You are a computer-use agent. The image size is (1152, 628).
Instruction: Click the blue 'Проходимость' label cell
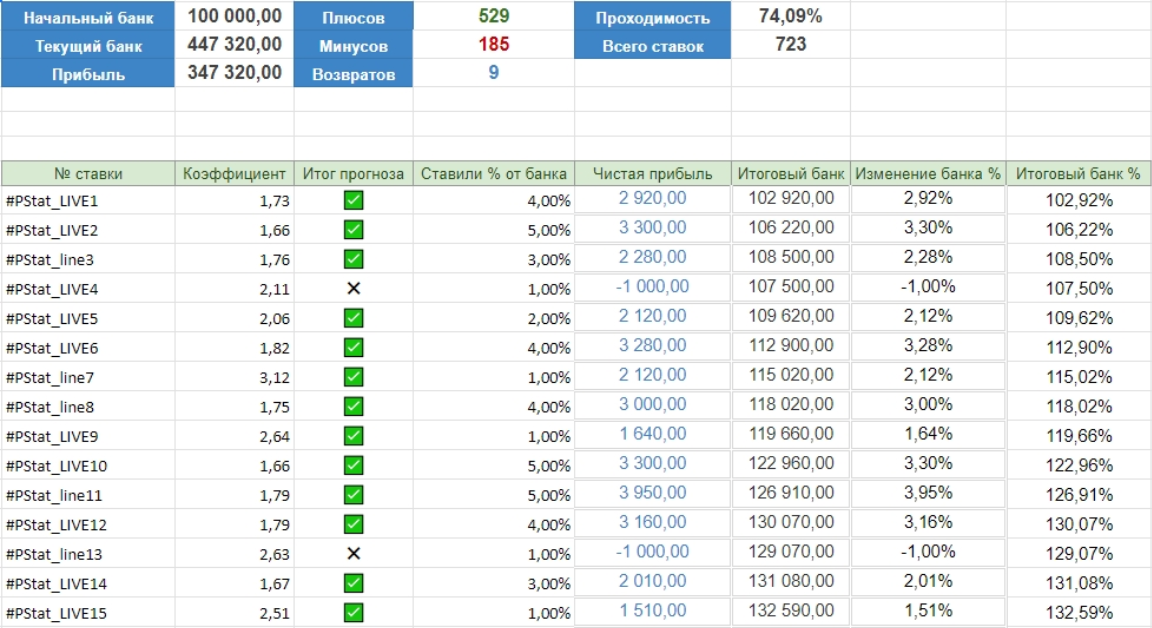(652, 18)
